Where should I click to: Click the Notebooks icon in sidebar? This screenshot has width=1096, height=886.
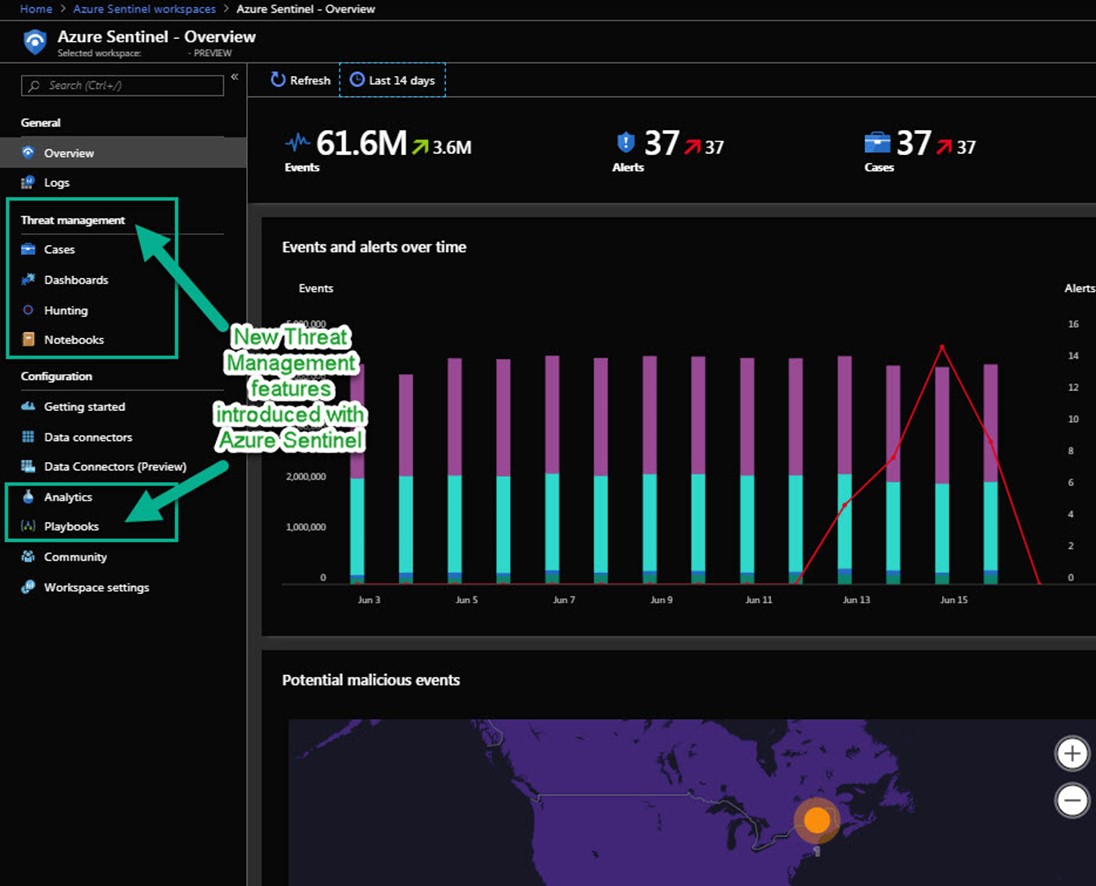[28, 340]
